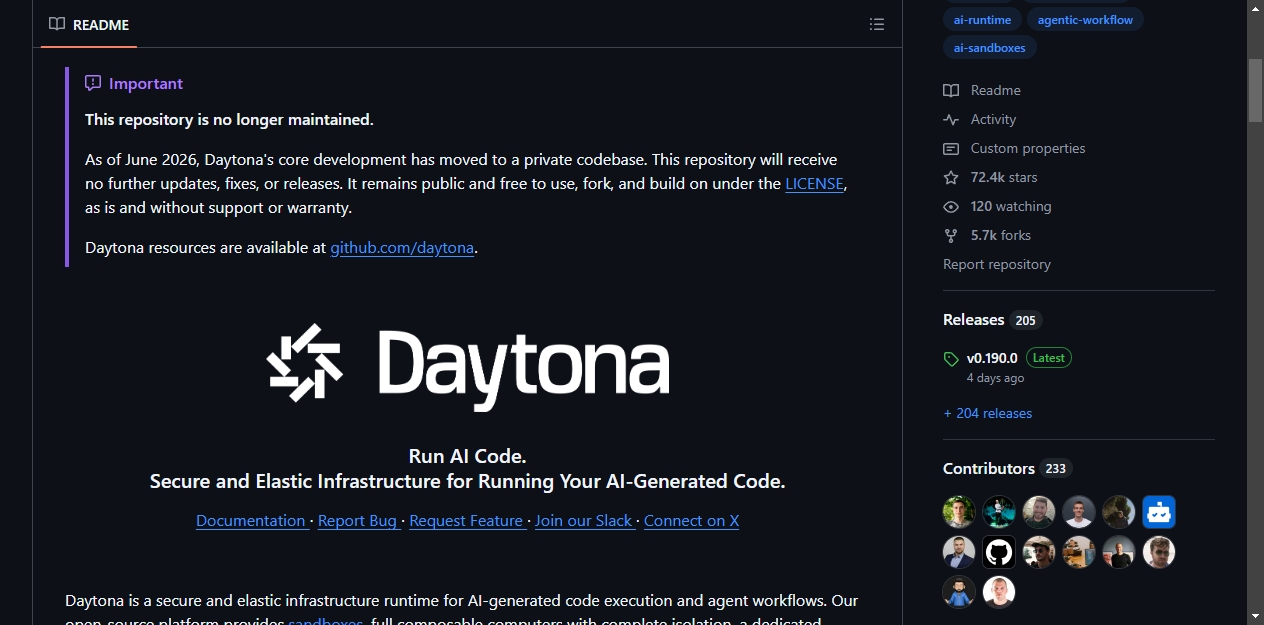Click the 'Run AI Code.' heading

click(467, 457)
